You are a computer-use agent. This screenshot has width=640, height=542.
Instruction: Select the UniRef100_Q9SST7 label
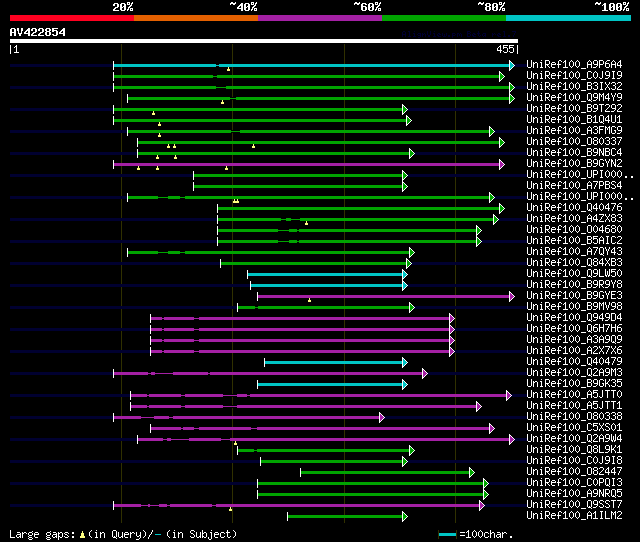tap(574, 505)
